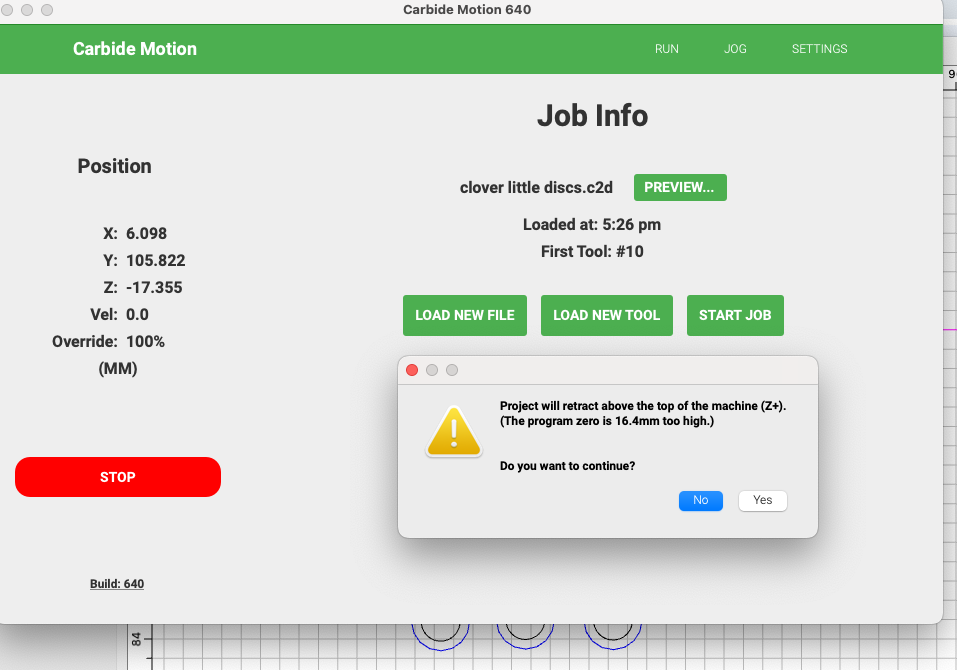Choose No in the warning dialog
Screen dimensions: 957x670
tap(701, 500)
